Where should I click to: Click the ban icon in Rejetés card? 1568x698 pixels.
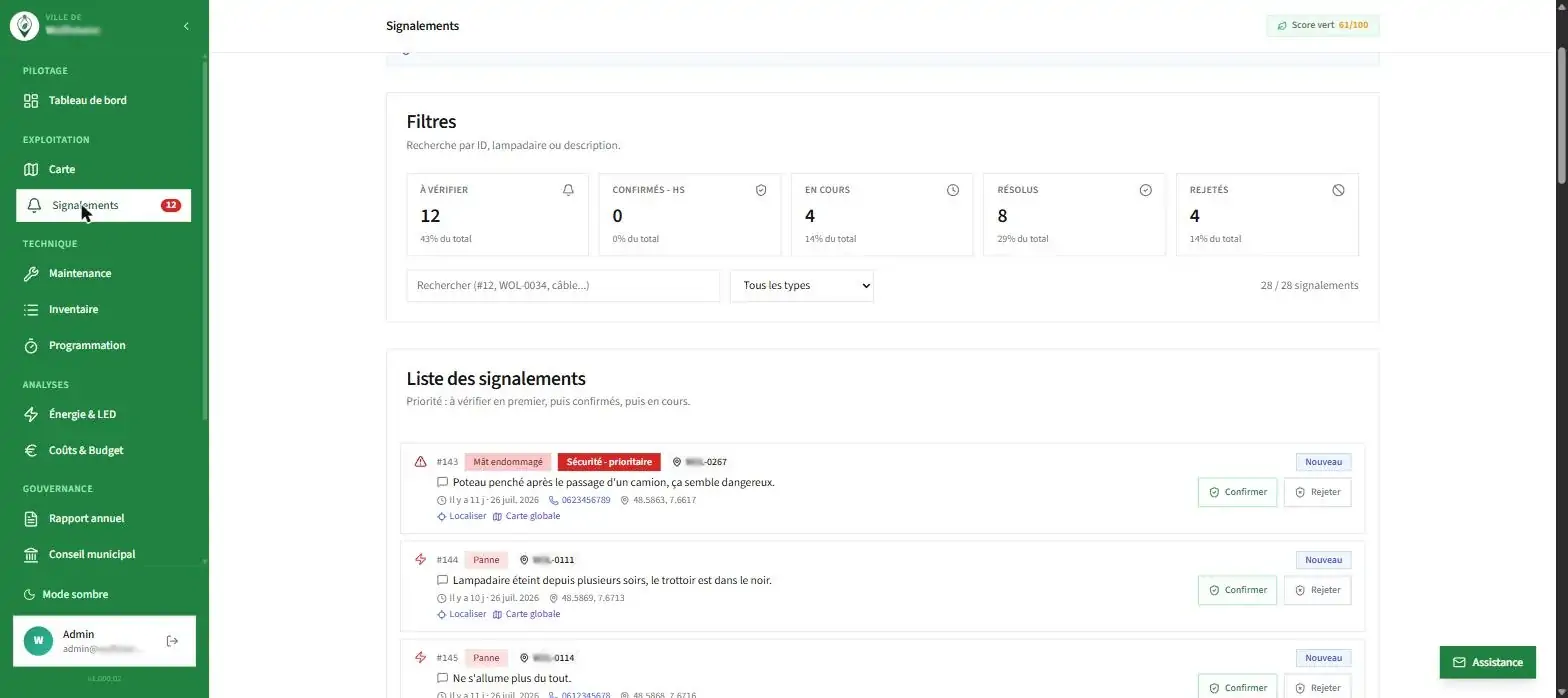1338,190
